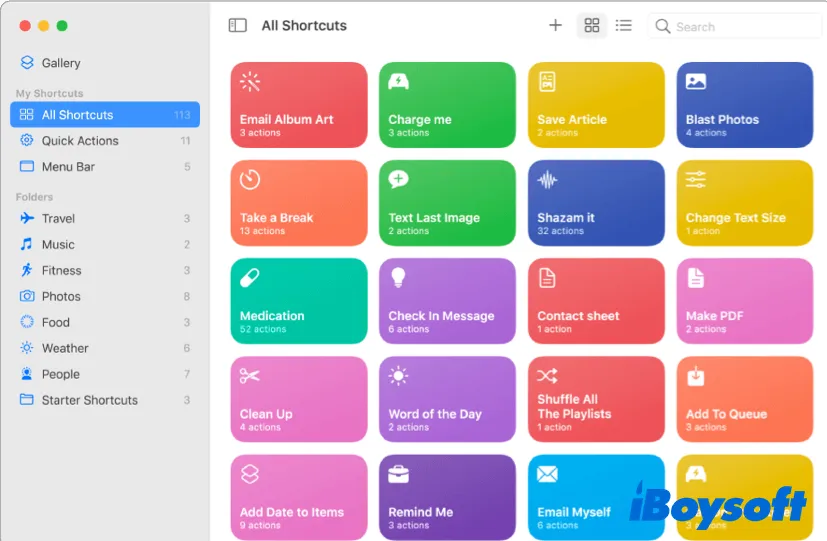Run the Shazam it shortcut
The width and height of the screenshot is (827, 541).
click(596, 203)
